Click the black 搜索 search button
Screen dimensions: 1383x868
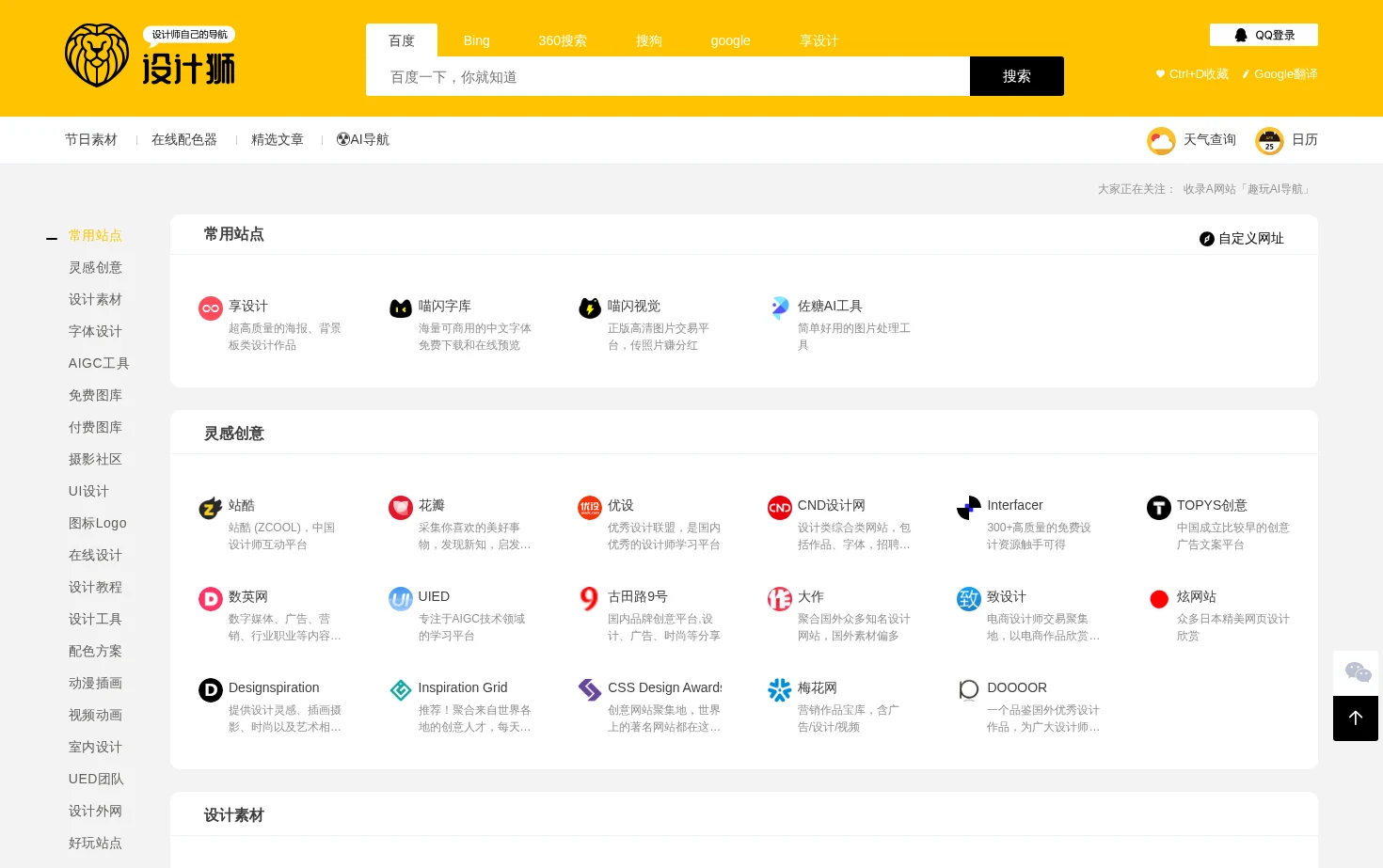click(x=1017, y=76)
